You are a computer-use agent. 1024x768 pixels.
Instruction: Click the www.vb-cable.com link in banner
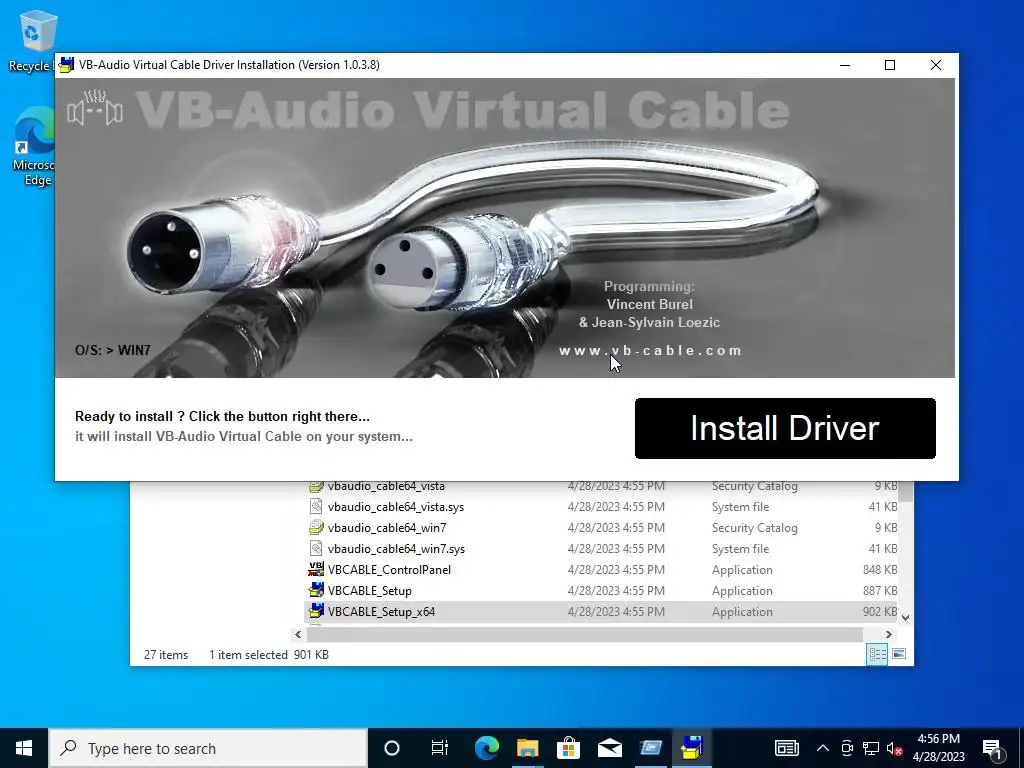(650, 351)
